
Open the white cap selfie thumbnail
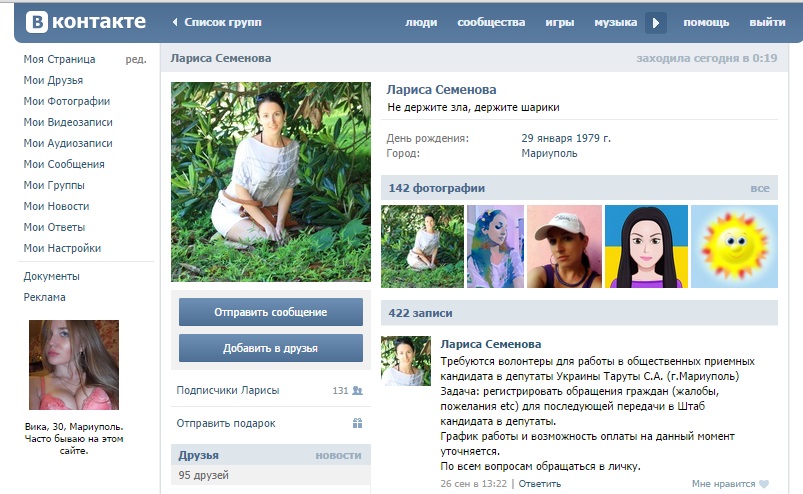coord(564,246)
